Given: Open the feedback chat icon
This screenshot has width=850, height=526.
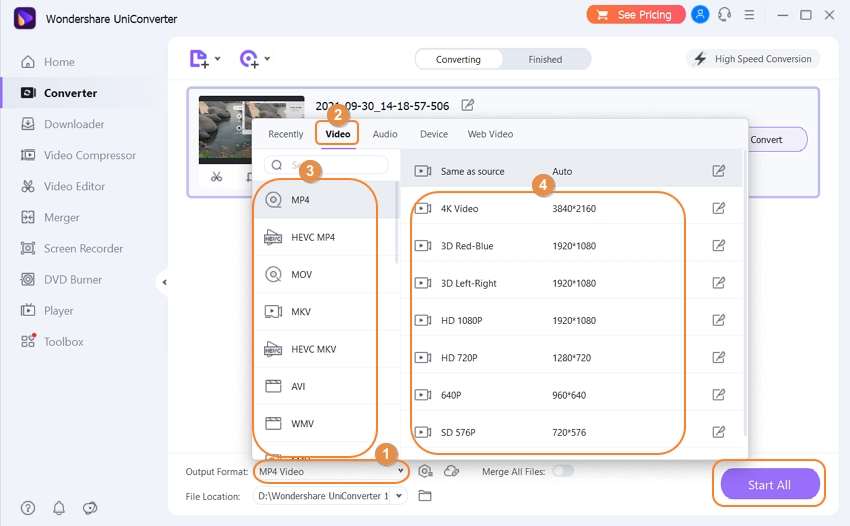Looking at the screenshot, I should coord(90,508).
